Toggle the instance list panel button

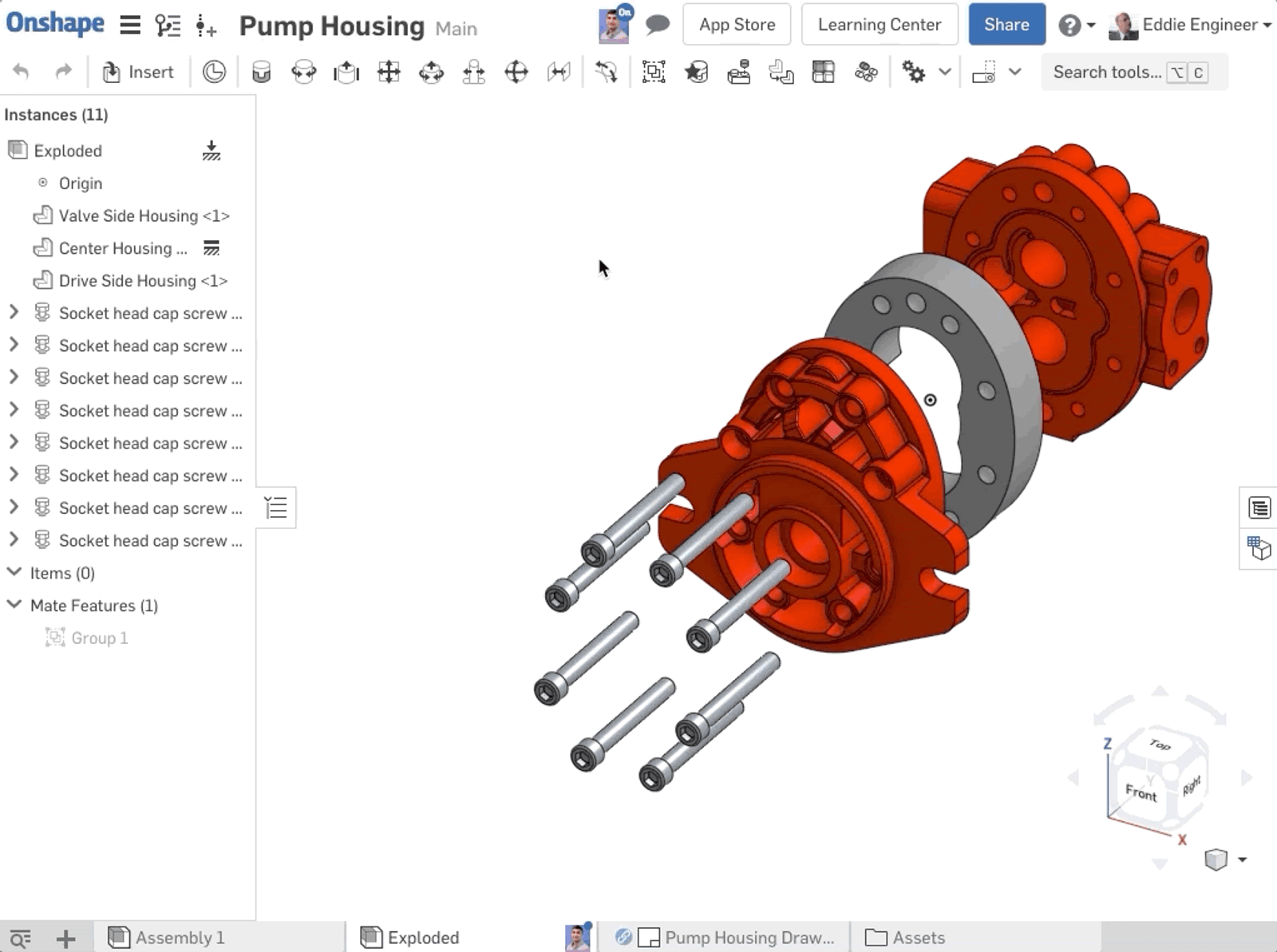pyautogui.click(x=276, y=508)
